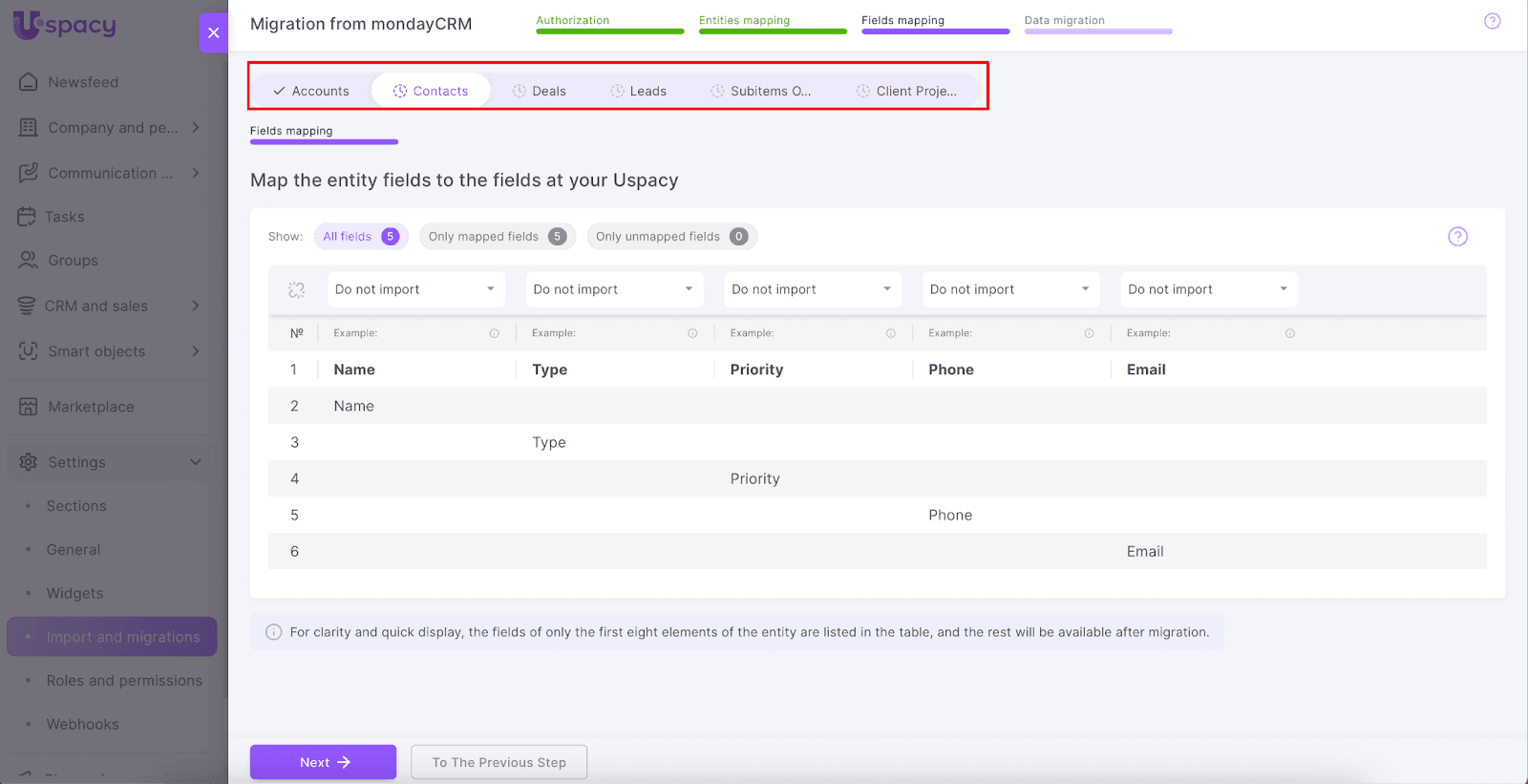1528x784 pixels.
Task: Show all fields filter
Action: (360, 237)
